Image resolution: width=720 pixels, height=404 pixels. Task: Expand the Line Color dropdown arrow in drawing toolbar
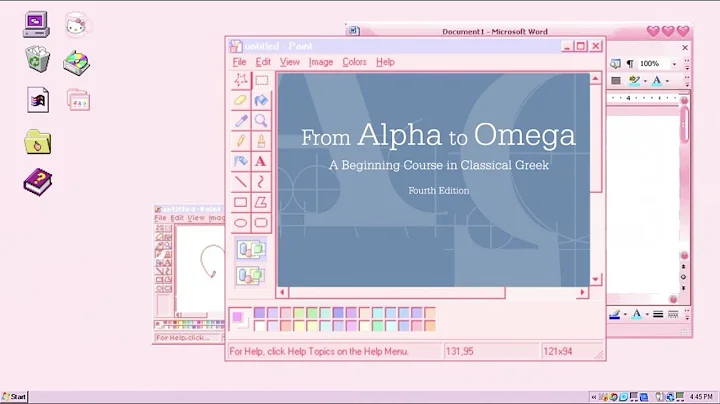[625, 314]
